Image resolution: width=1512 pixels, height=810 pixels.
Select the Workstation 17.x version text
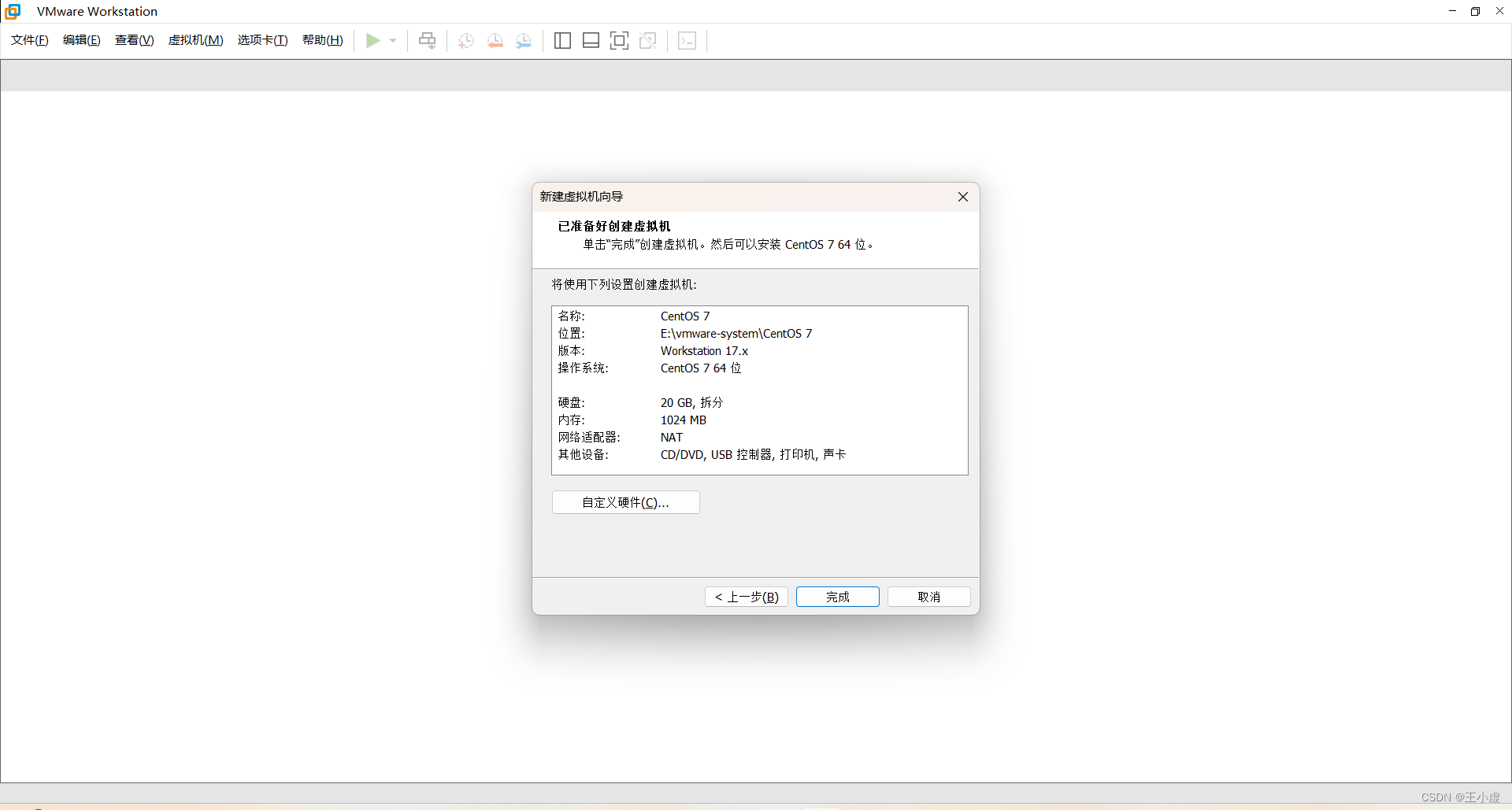704,351
